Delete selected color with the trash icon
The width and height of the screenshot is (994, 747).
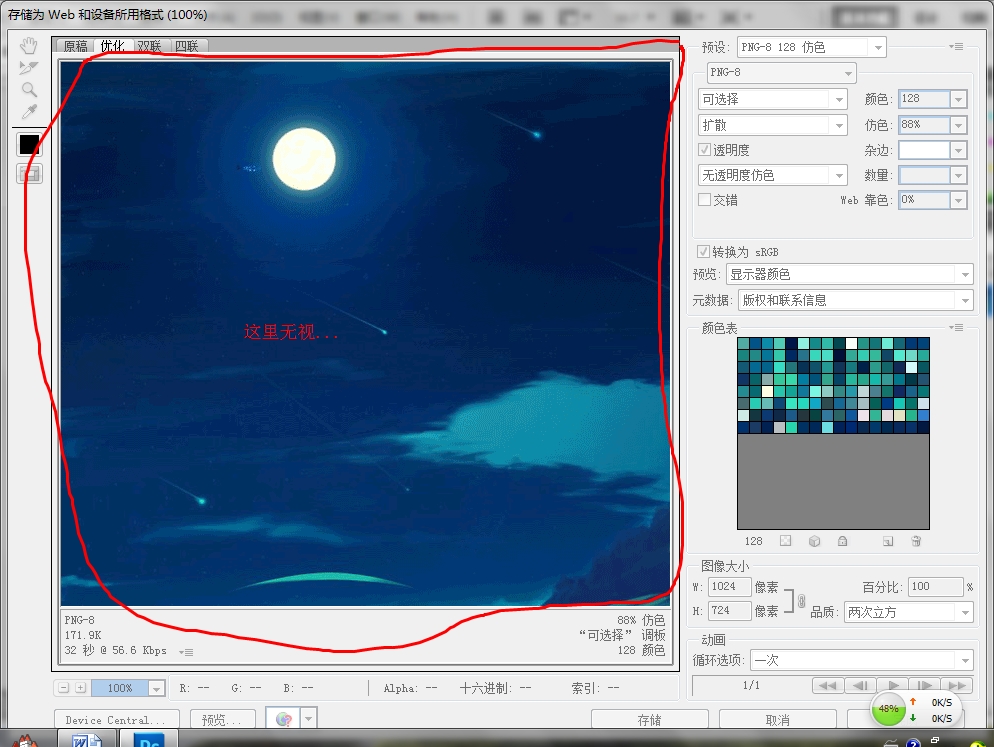click(x=916, y=541)
